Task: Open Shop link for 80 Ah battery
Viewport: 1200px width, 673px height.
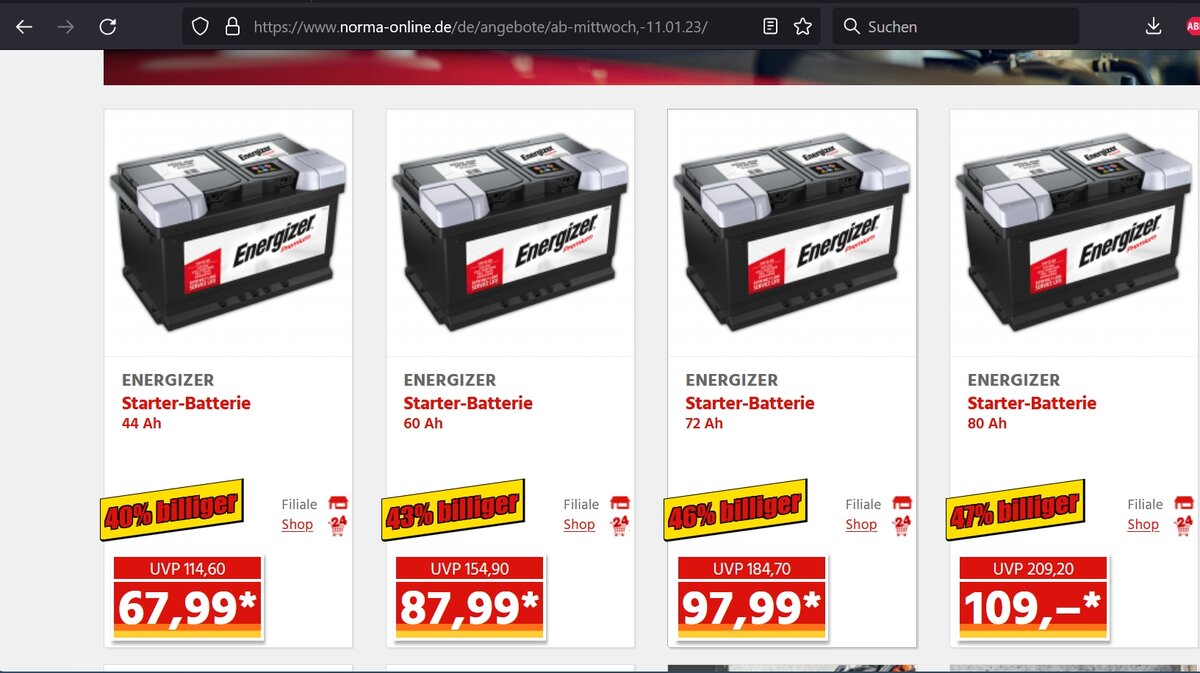Action: 1143,524
